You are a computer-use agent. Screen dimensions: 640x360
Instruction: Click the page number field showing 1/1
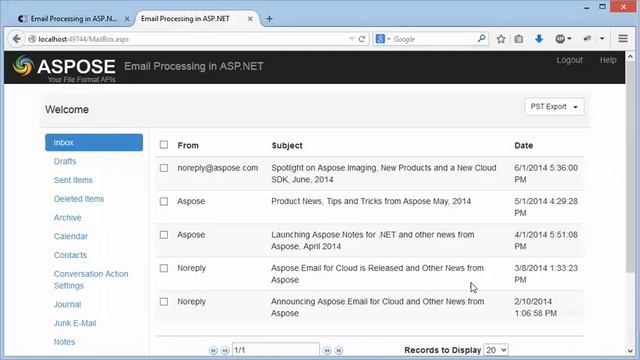pos(276,350)
